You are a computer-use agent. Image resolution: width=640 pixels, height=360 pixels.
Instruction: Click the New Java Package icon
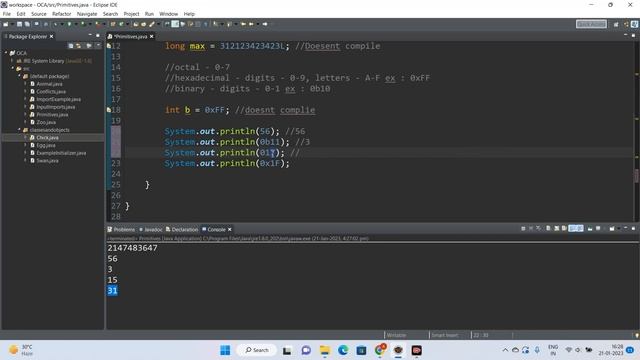pos(113,24)
